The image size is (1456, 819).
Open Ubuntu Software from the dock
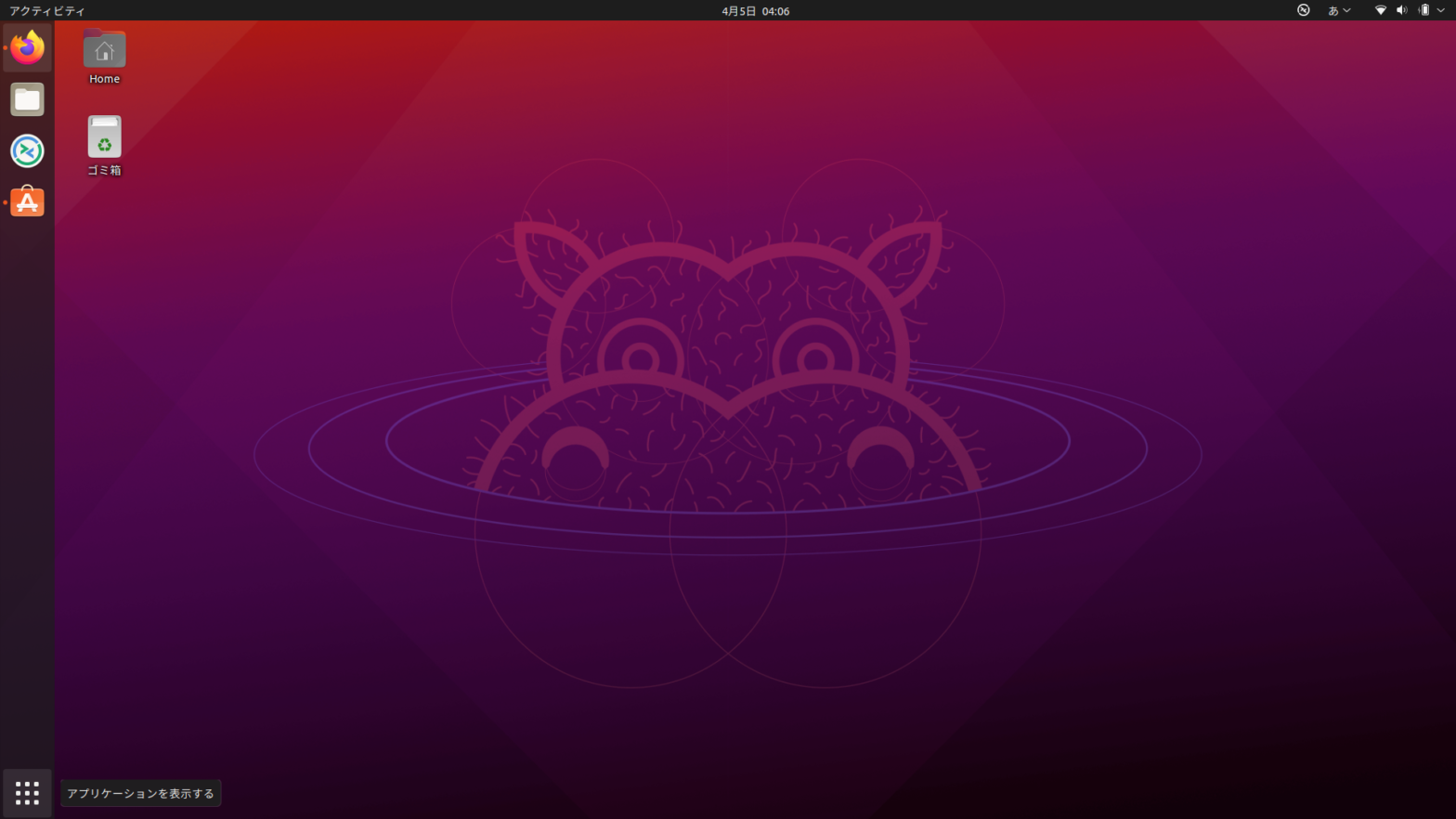point(27,201)
